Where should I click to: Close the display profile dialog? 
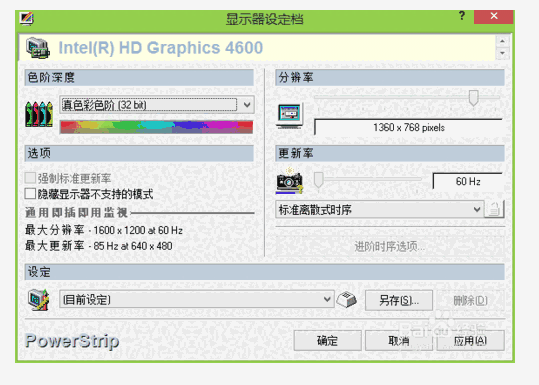pyautogui.click(x=494, y=16)
